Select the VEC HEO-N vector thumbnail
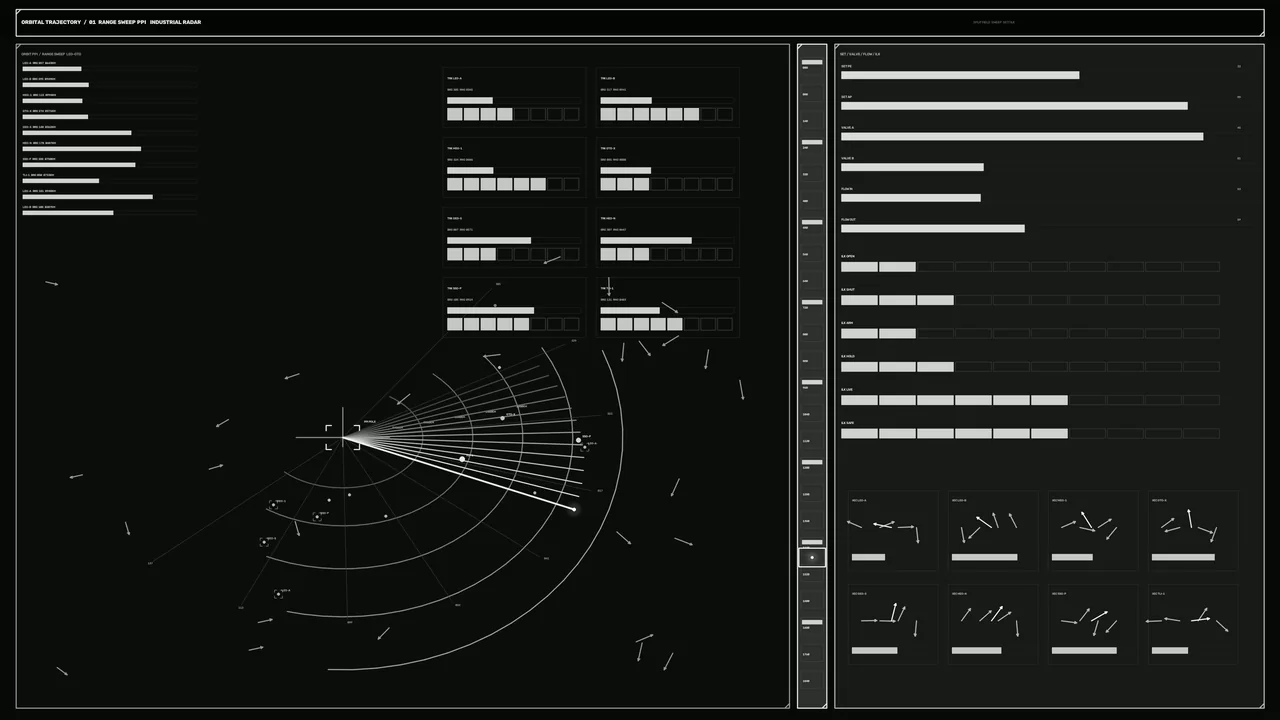The width and height of the screenshot is (1280, 720). pyautogui.click(x=993, y=624)
